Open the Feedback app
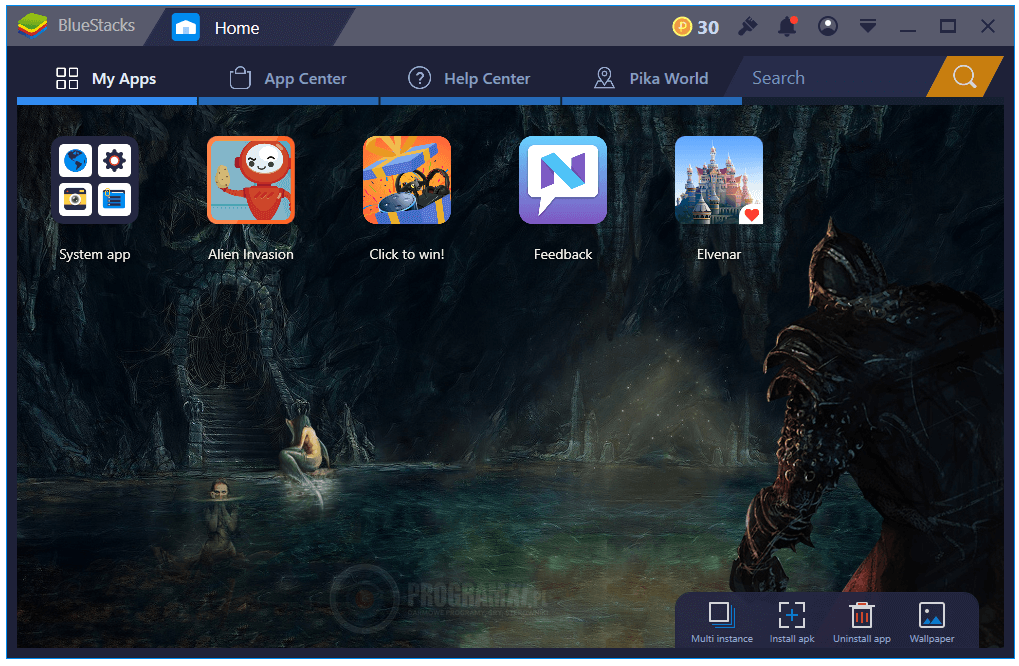1019x666 pixels. pyautogui.click(x=563, y=180)
